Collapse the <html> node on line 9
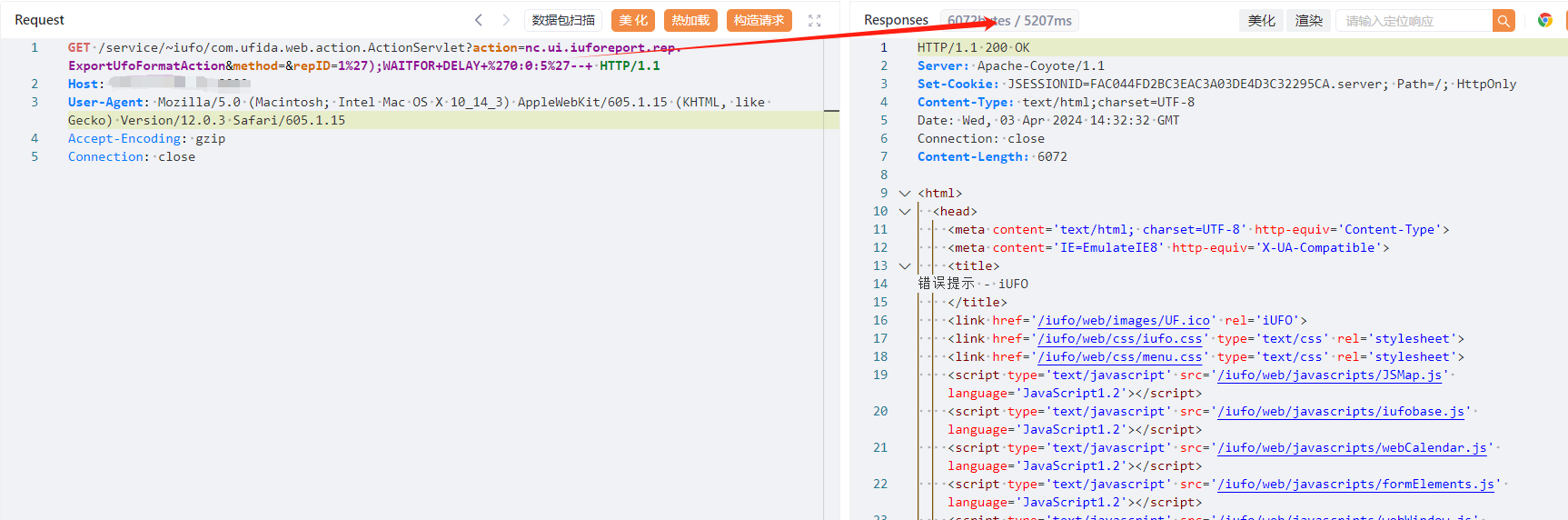The height and width of the screenshot is (520, 1568). (904, 193)
